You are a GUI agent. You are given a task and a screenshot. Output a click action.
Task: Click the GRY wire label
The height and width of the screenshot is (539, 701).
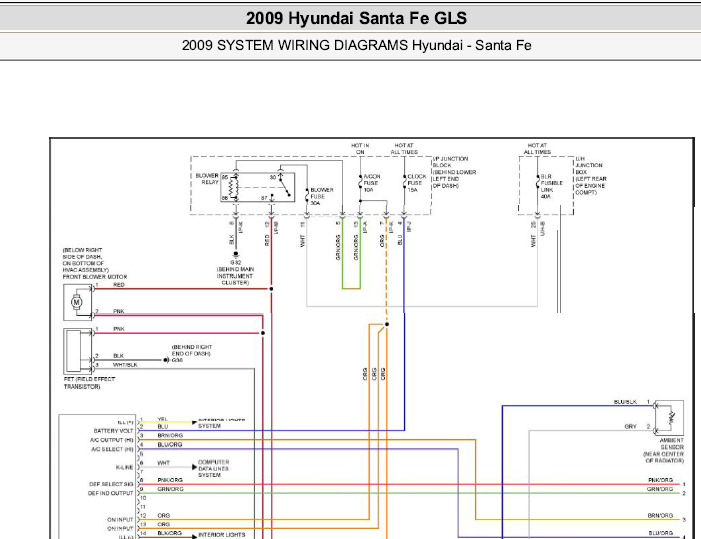630,426
